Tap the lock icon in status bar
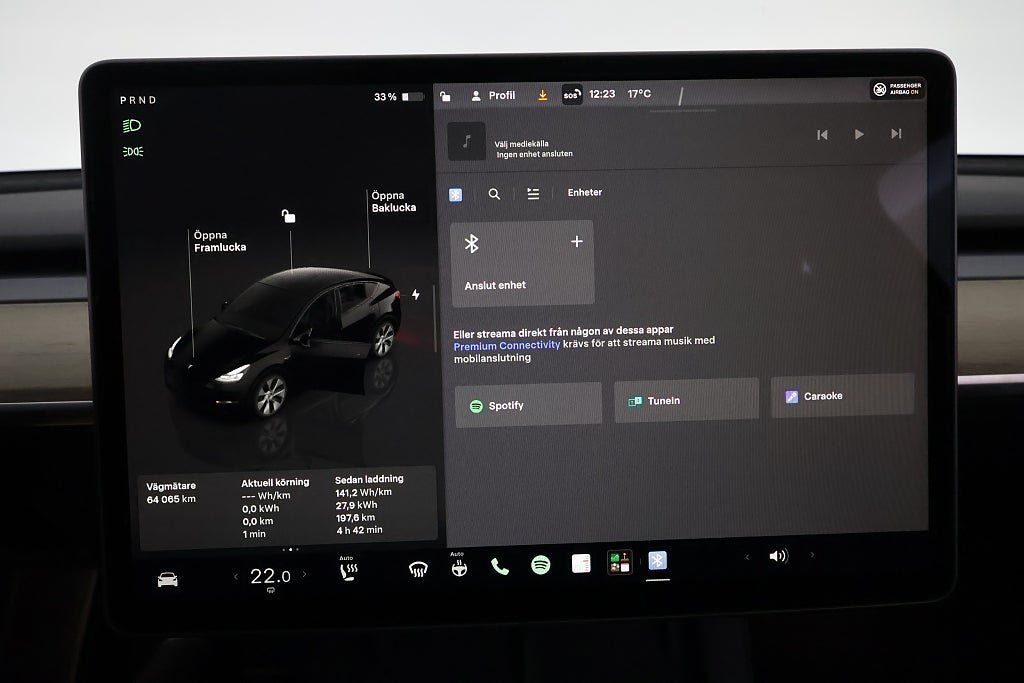Screen dimensions: 1024x683 tap(445, 96)
